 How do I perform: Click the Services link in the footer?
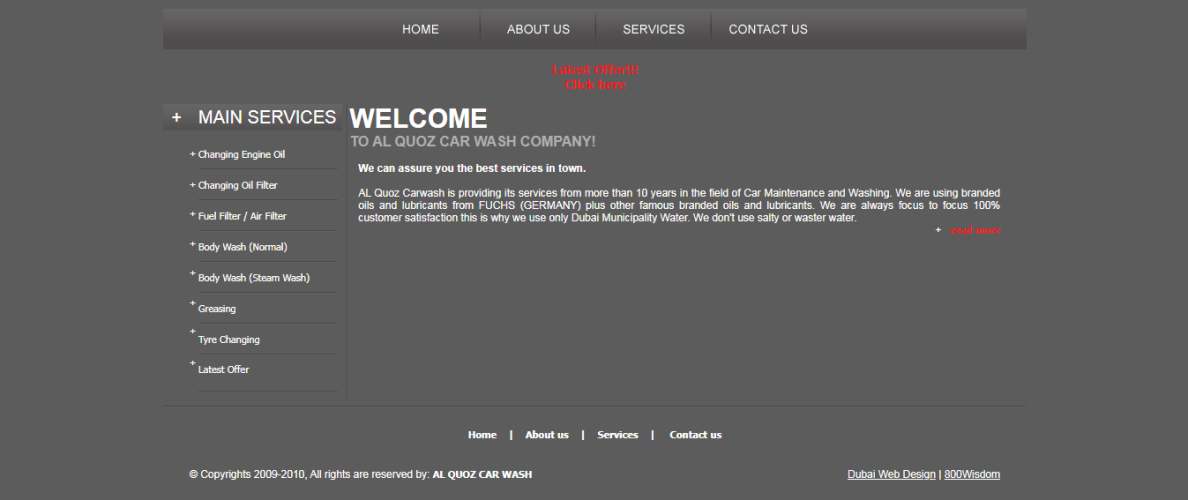point(617,435)
